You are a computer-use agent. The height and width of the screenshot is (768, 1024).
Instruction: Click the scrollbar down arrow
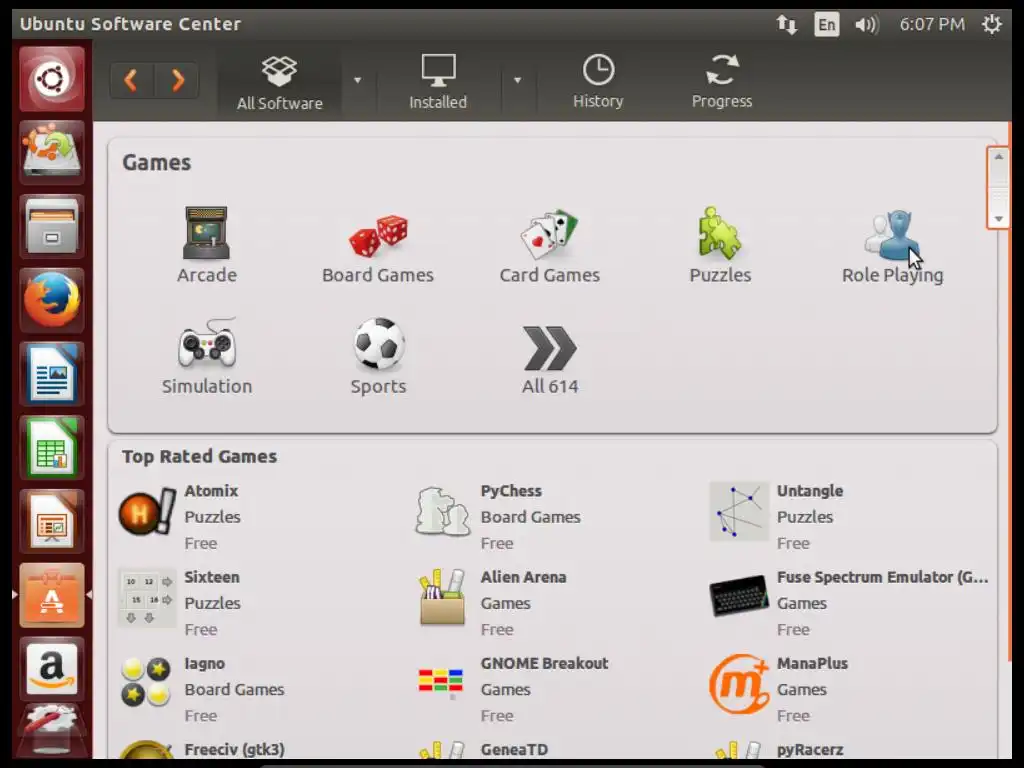point(999,219)
